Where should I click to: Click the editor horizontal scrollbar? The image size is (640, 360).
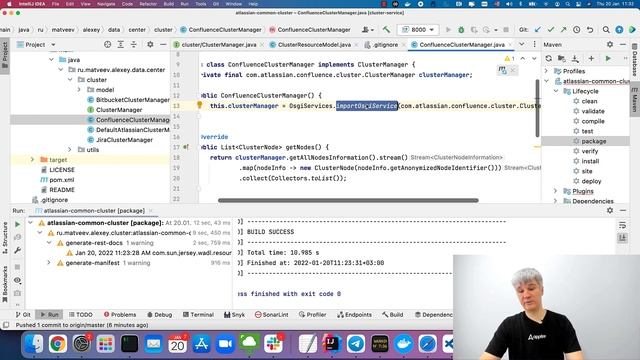(x=348, y=200)
